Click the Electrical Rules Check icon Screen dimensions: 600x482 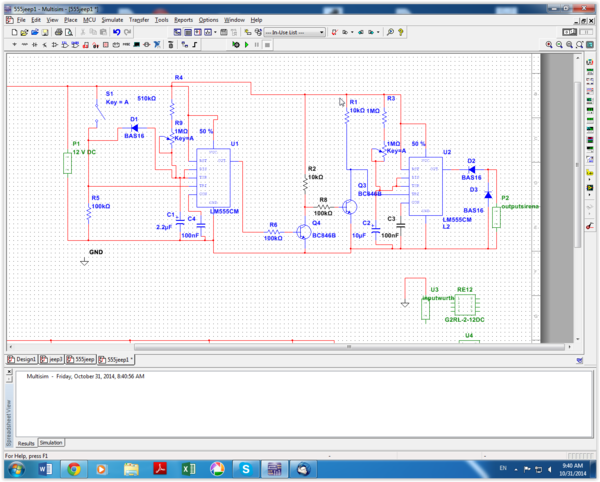pyautogui.click(x=334, y=33)
